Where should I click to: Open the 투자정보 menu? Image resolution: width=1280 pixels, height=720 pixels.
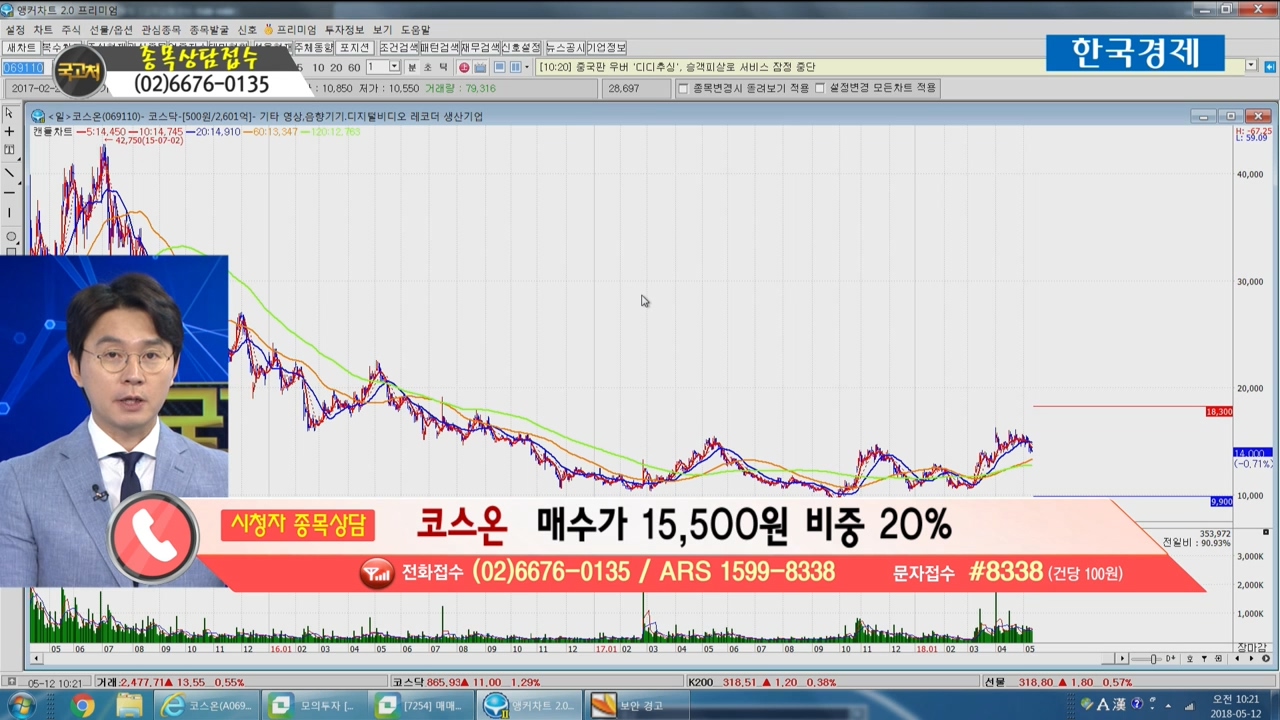click(x=345, y=30)
